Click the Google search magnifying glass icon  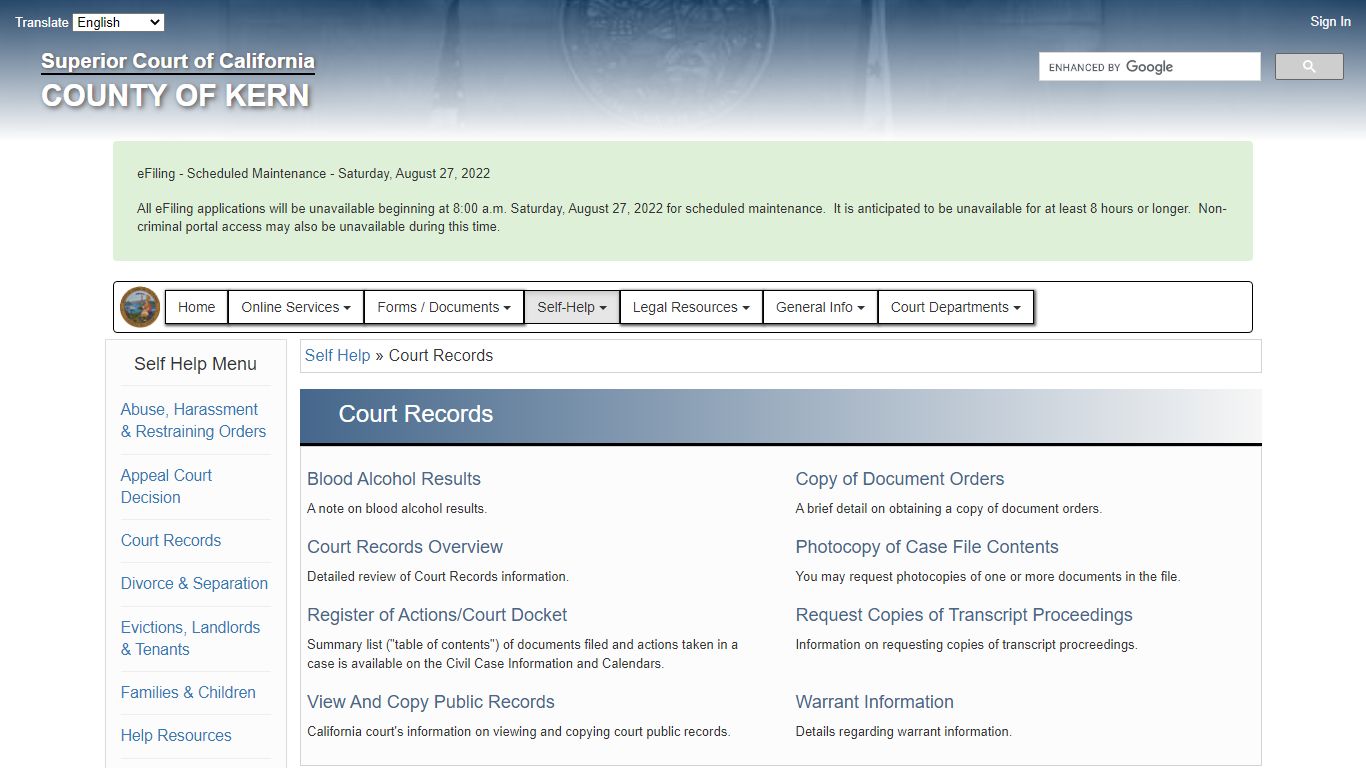(x=1308, y=65)
